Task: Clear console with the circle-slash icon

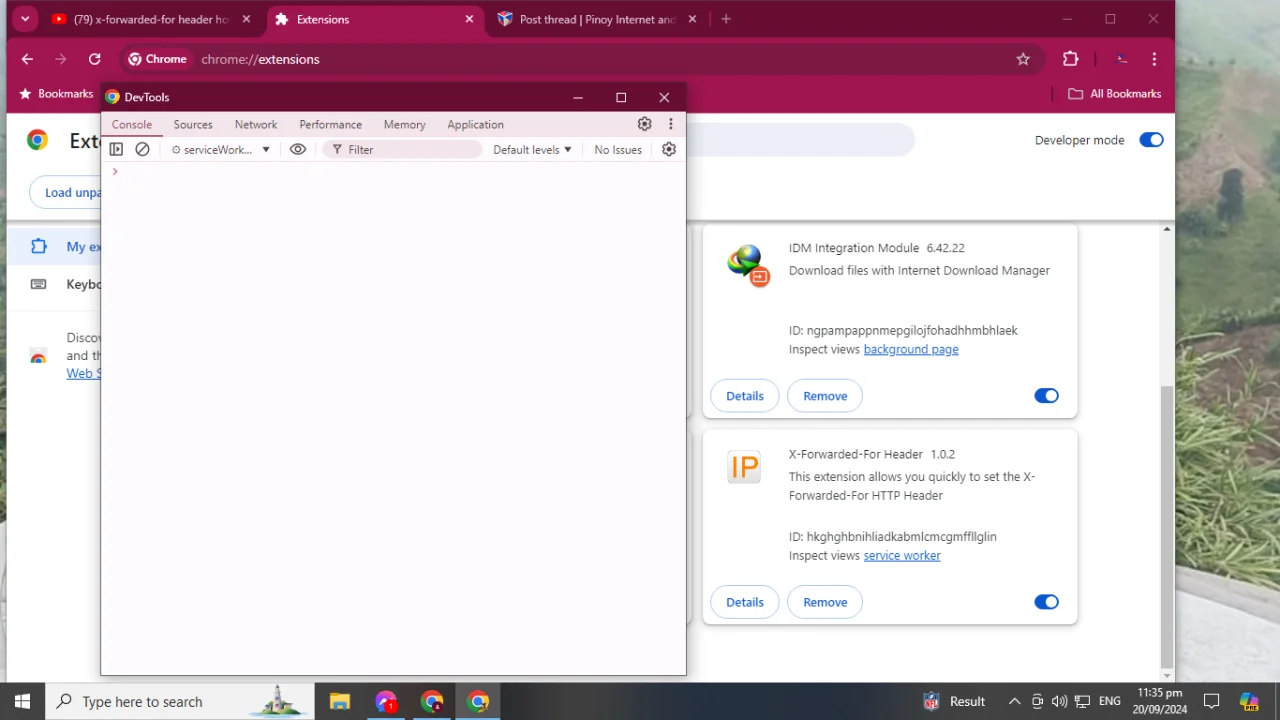Action: [x=142, y=149]
